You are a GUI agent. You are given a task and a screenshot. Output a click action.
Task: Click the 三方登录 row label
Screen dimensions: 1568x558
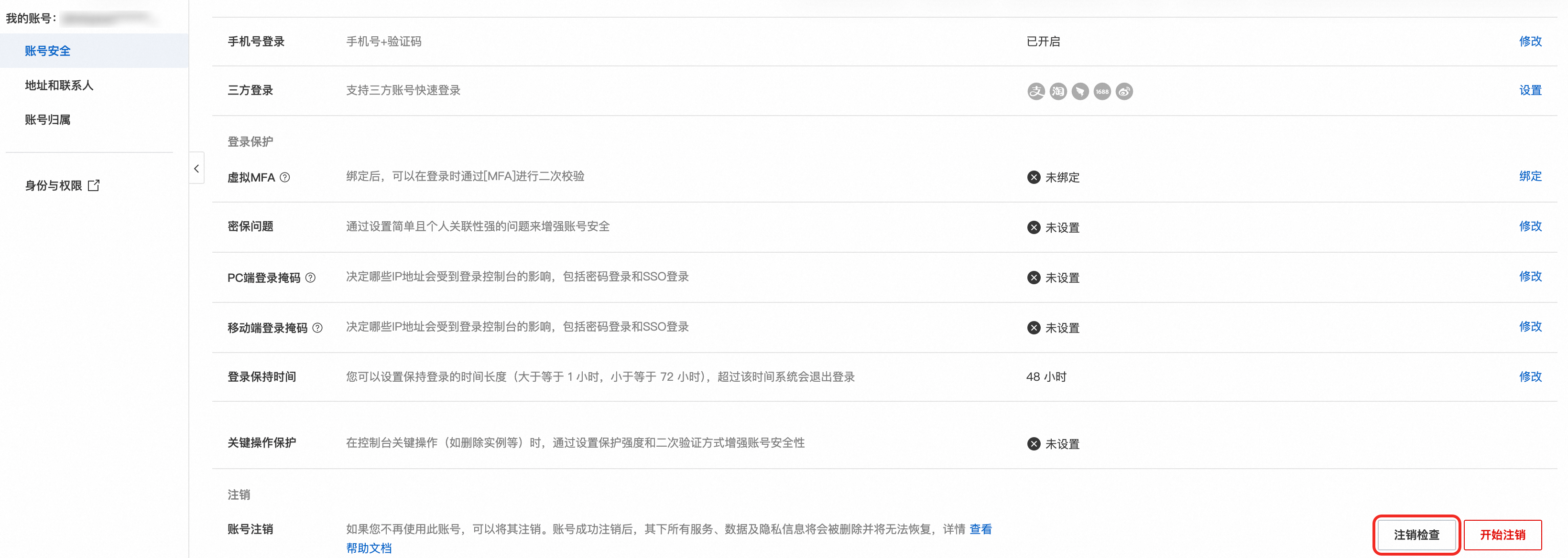250,90
